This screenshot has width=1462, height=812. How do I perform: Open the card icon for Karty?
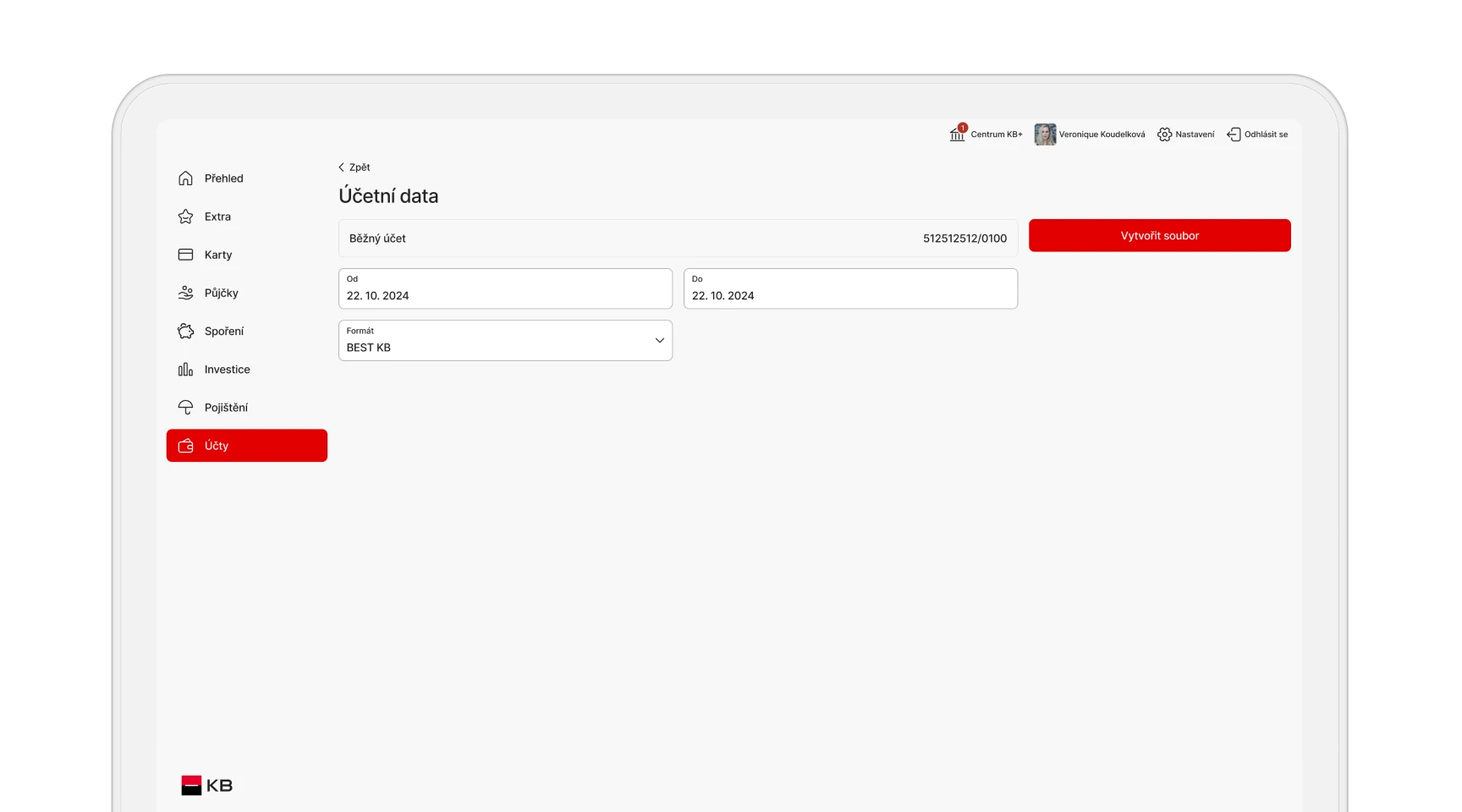[185, 255]
